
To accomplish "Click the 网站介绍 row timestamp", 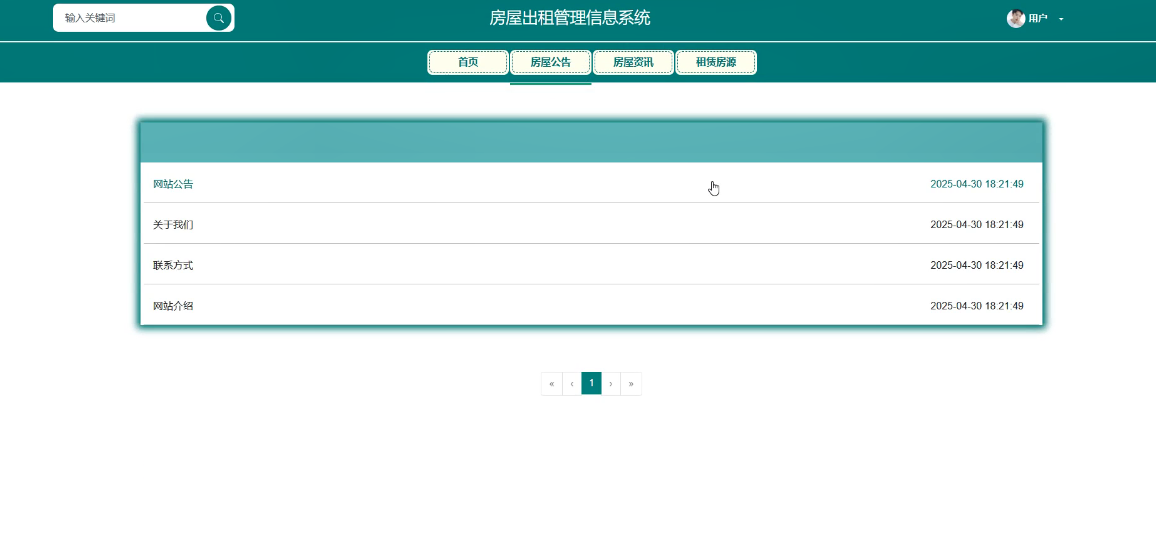I will (x=977, y=306).
